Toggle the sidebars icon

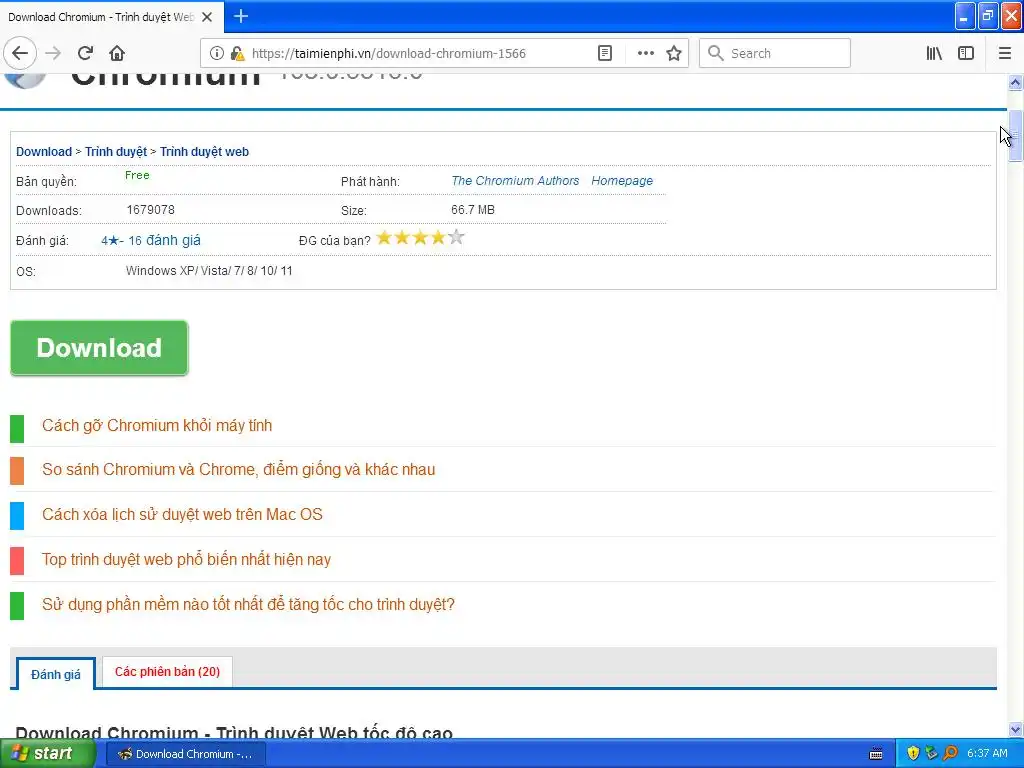coord(966,53)
